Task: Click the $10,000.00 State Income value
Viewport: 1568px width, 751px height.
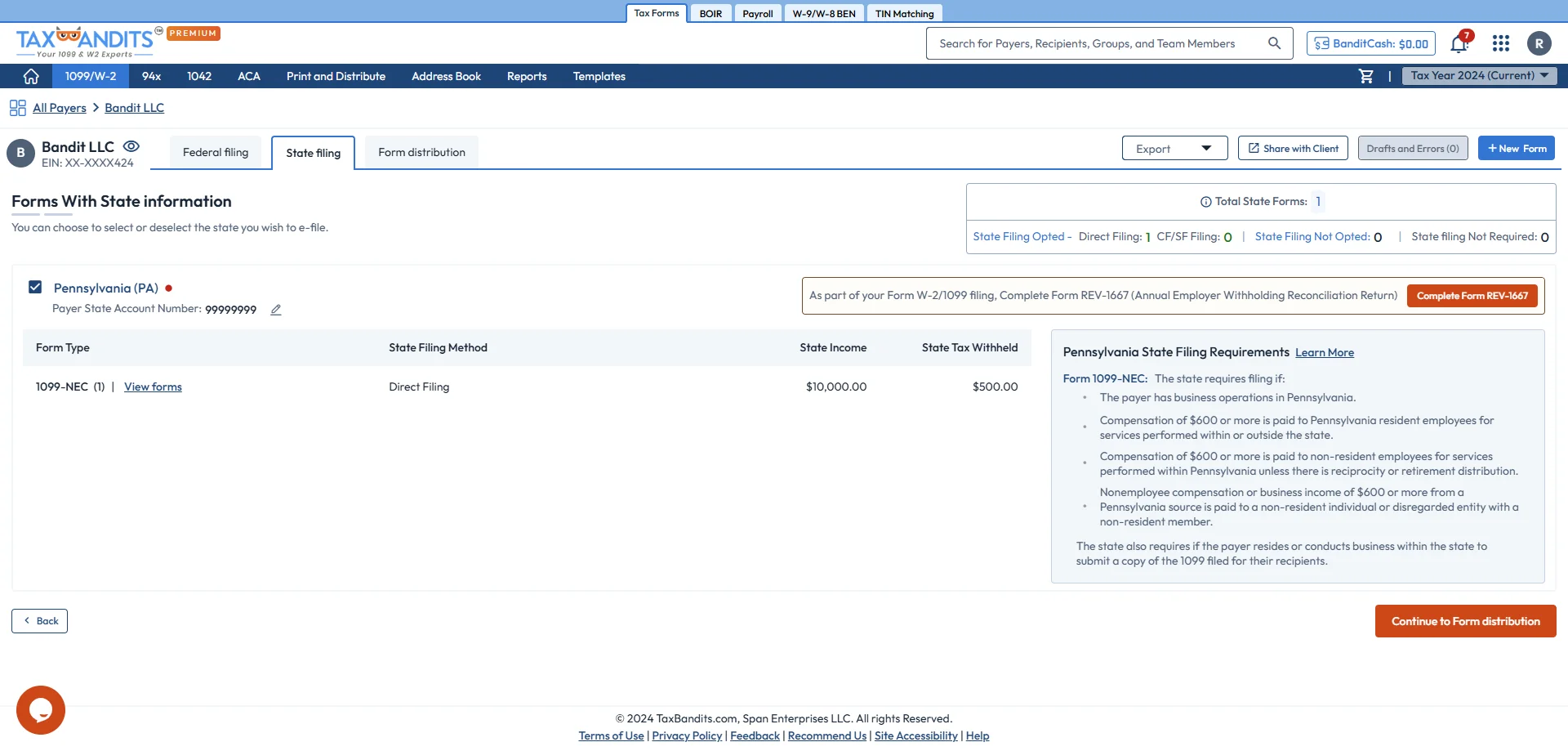Action: click(836, 387)
